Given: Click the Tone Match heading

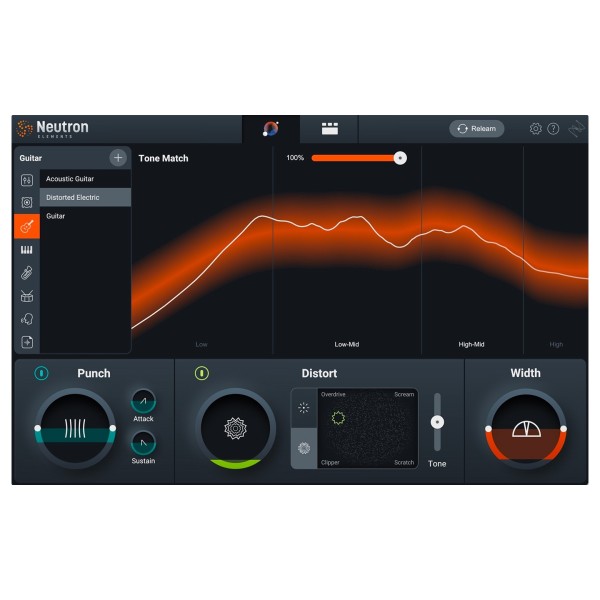Looking at the screenshot, I should pyautogui.click(x=163, y=158).
